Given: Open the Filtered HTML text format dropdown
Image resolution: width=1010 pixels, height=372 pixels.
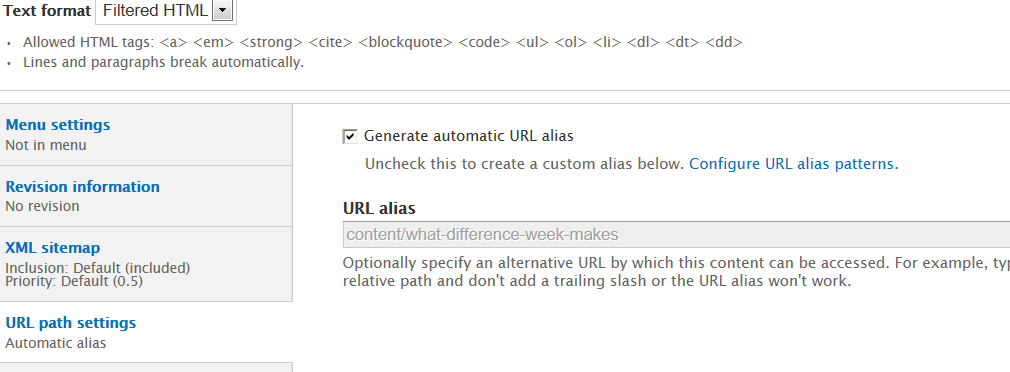Looking at the screenshot, I should [166, 11].
